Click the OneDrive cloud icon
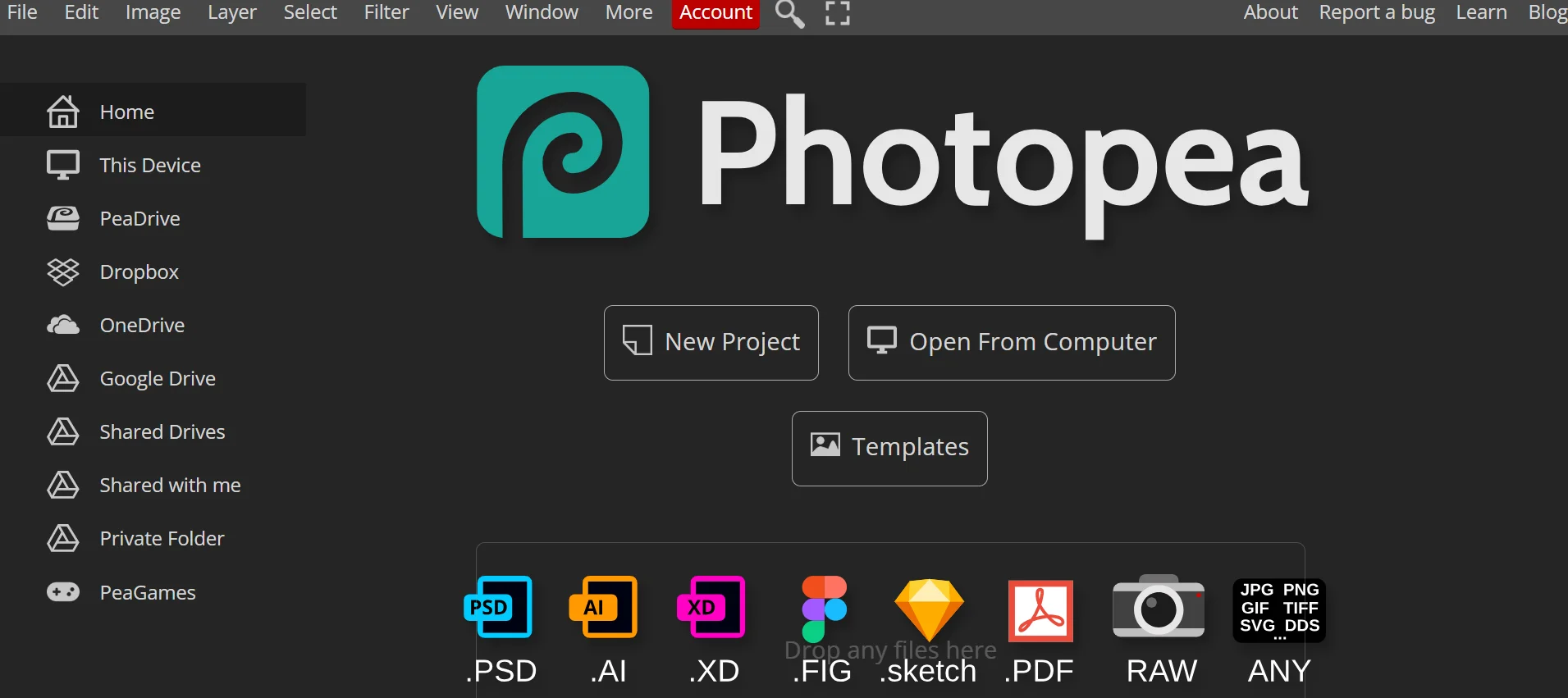The image size is (1568, 698). pos(63,325)
